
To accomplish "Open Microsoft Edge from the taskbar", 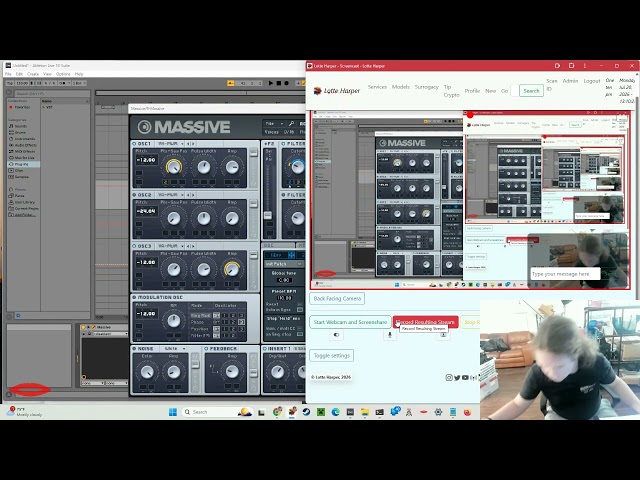I will click(x=336, y=412).
